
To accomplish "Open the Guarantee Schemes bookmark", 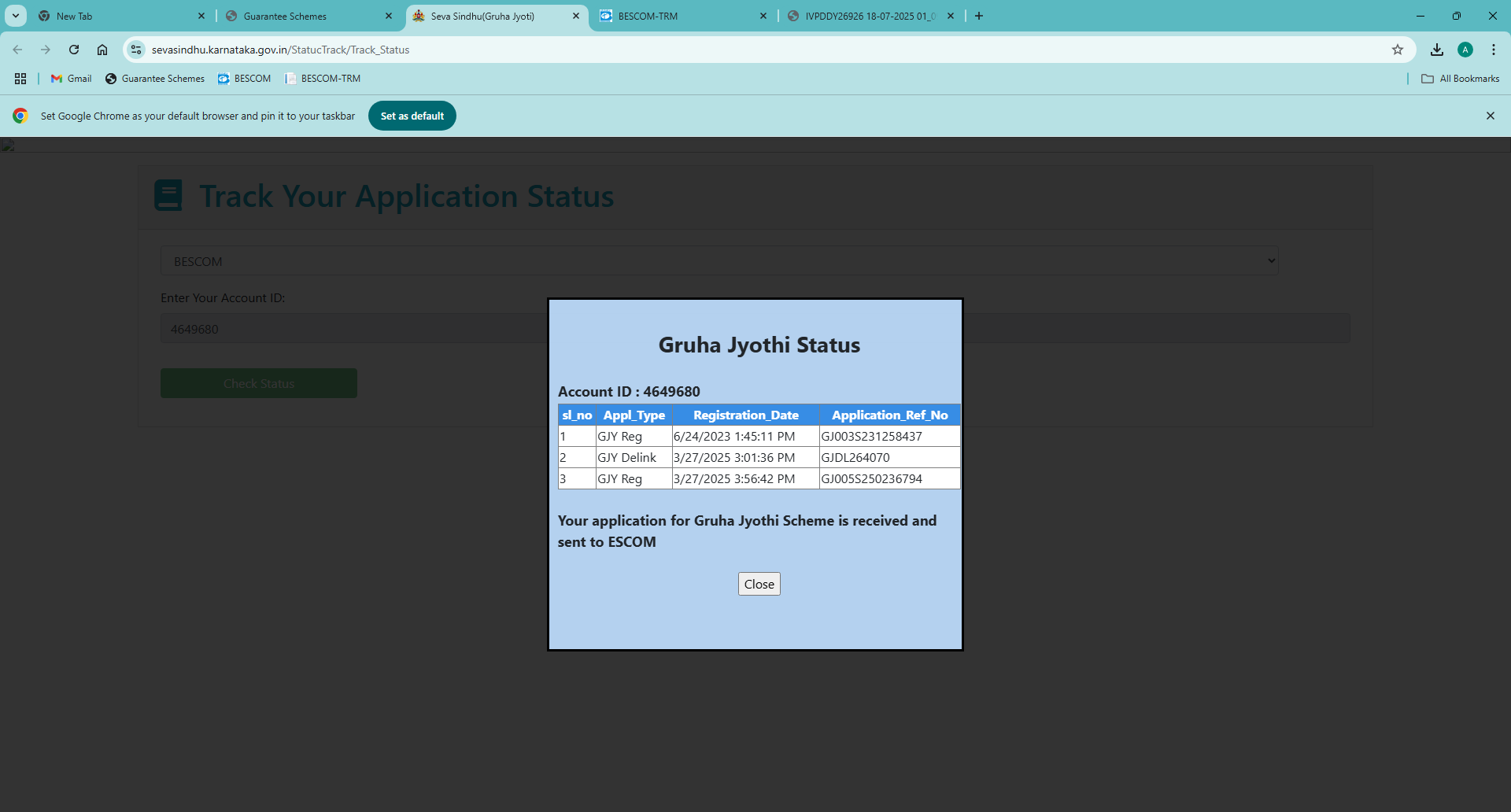I will (x=155, y=79).
